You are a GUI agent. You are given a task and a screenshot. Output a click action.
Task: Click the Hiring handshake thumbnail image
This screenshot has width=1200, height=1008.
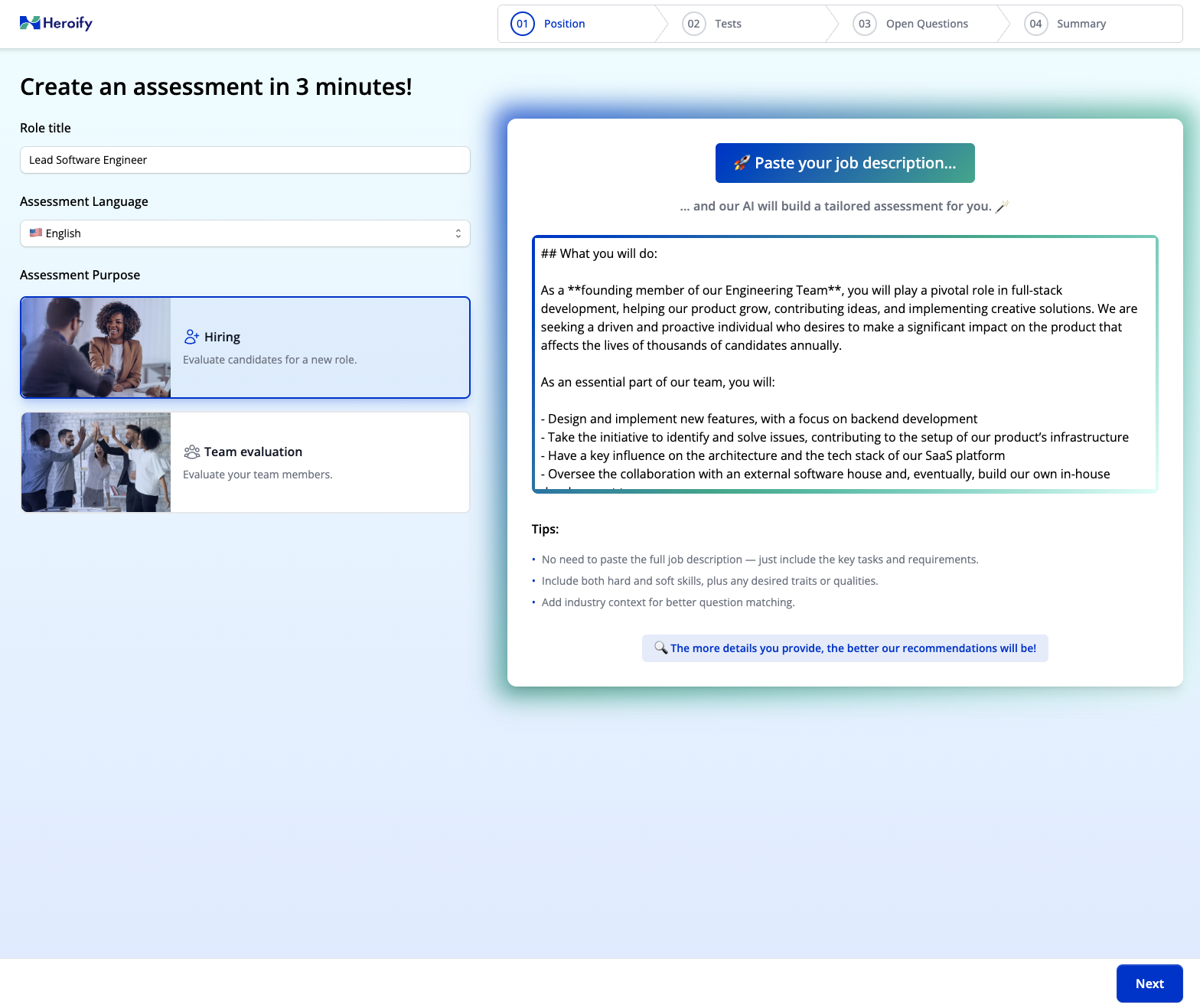pyautogui.click(x=96, y=347)
